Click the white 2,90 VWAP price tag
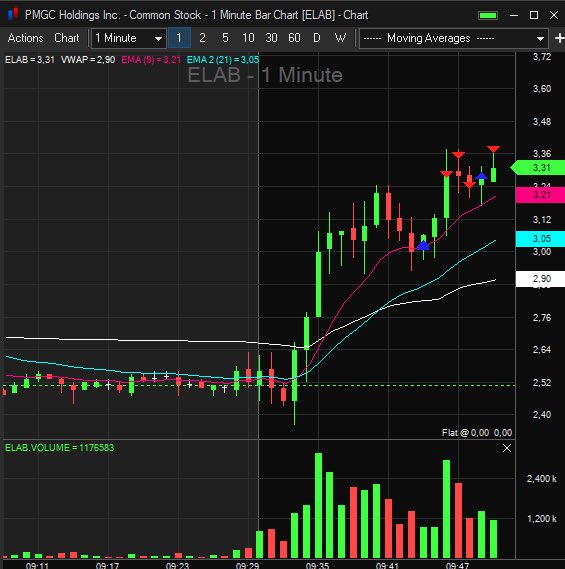The width and height of the screenshot is (565, 569). click(x=540, y=278)
